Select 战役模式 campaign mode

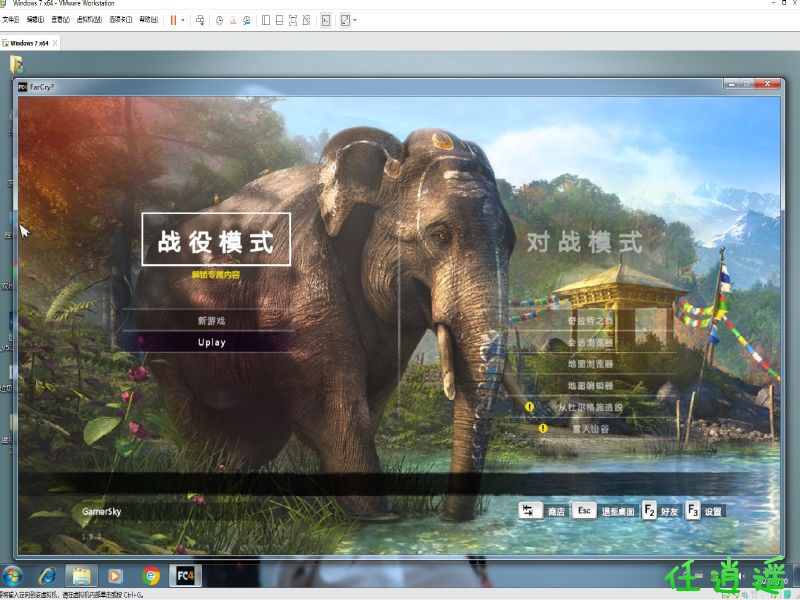point(216,240)
